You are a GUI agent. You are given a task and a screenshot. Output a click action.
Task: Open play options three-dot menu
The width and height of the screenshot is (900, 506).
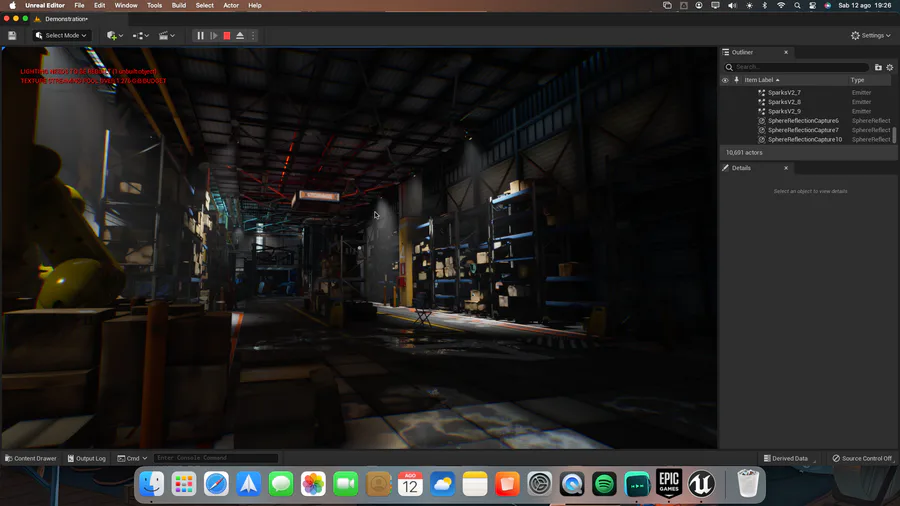click(x=253, y=36)
